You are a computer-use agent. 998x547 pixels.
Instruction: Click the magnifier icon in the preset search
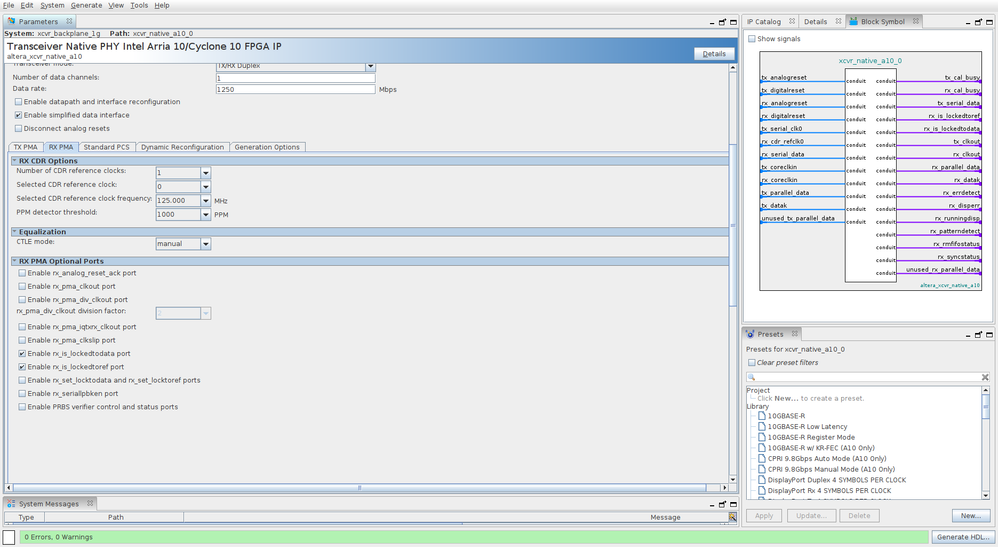(x=752, y=377)
